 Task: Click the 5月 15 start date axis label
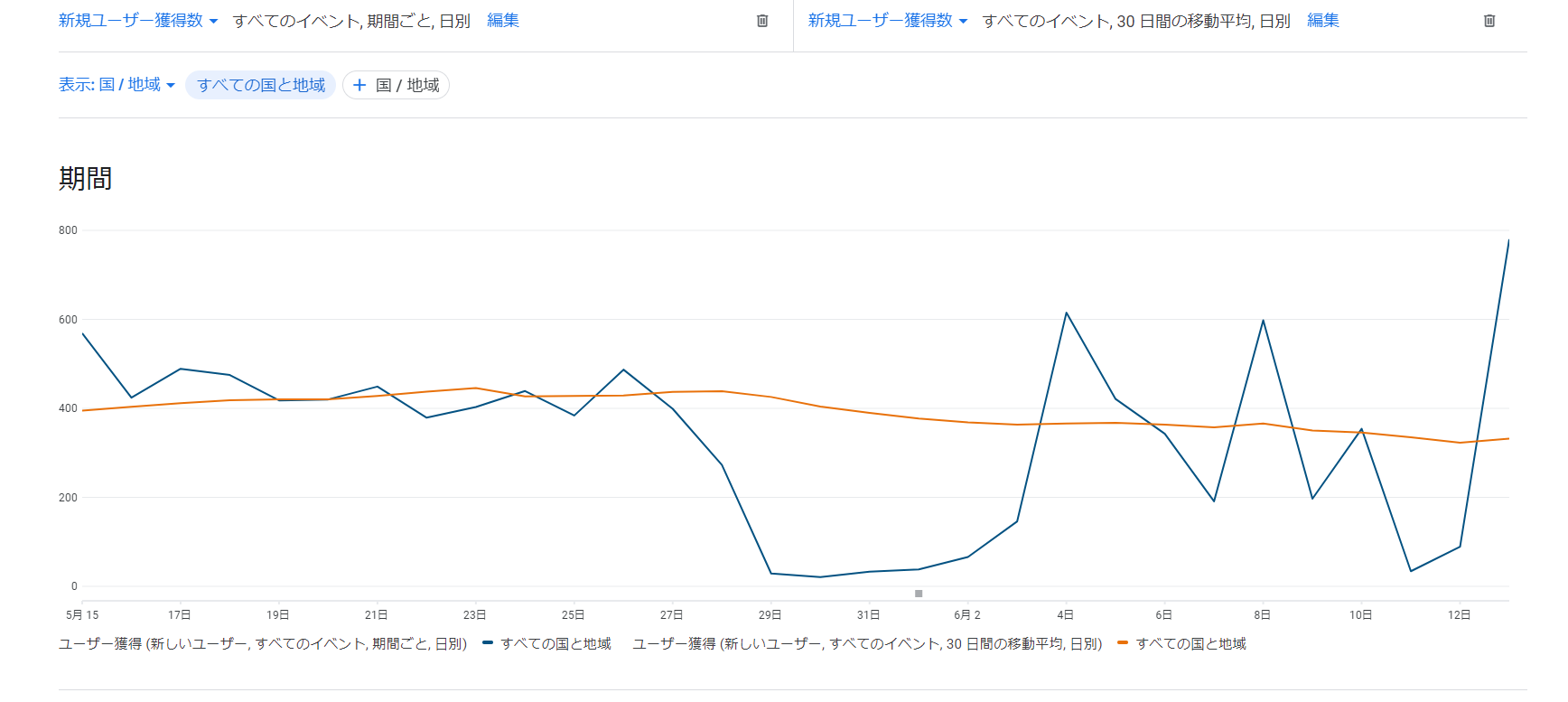pyautogui.click(x=82, y=615)
